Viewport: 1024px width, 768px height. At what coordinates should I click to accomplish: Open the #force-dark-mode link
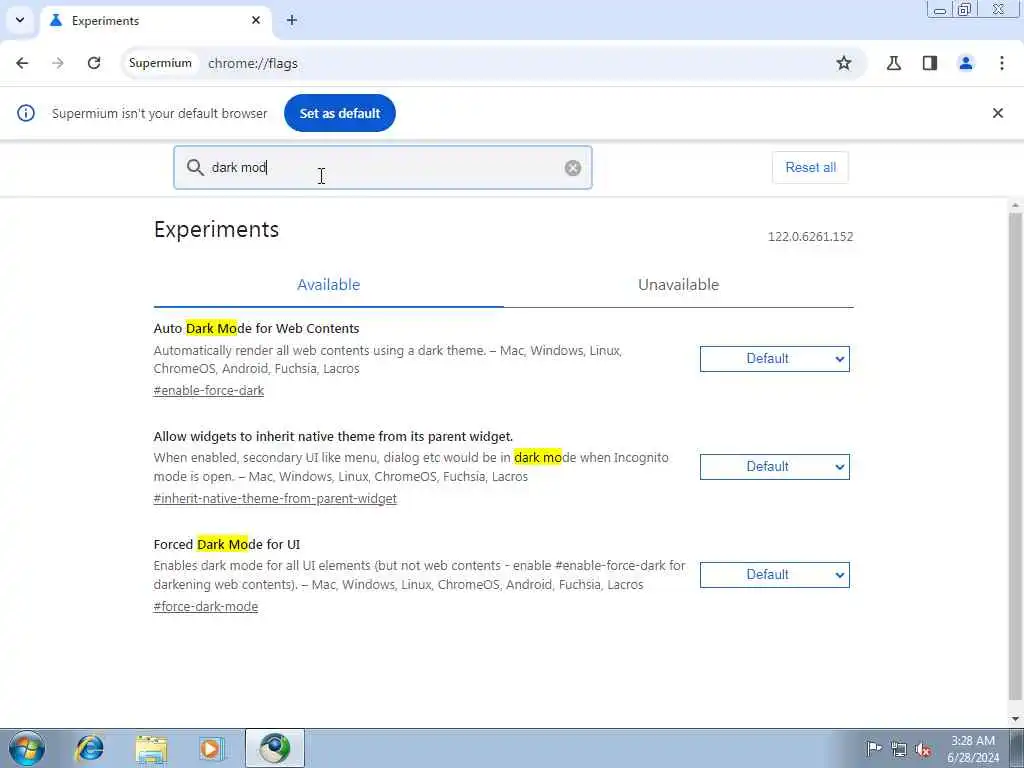coord(206,607)
